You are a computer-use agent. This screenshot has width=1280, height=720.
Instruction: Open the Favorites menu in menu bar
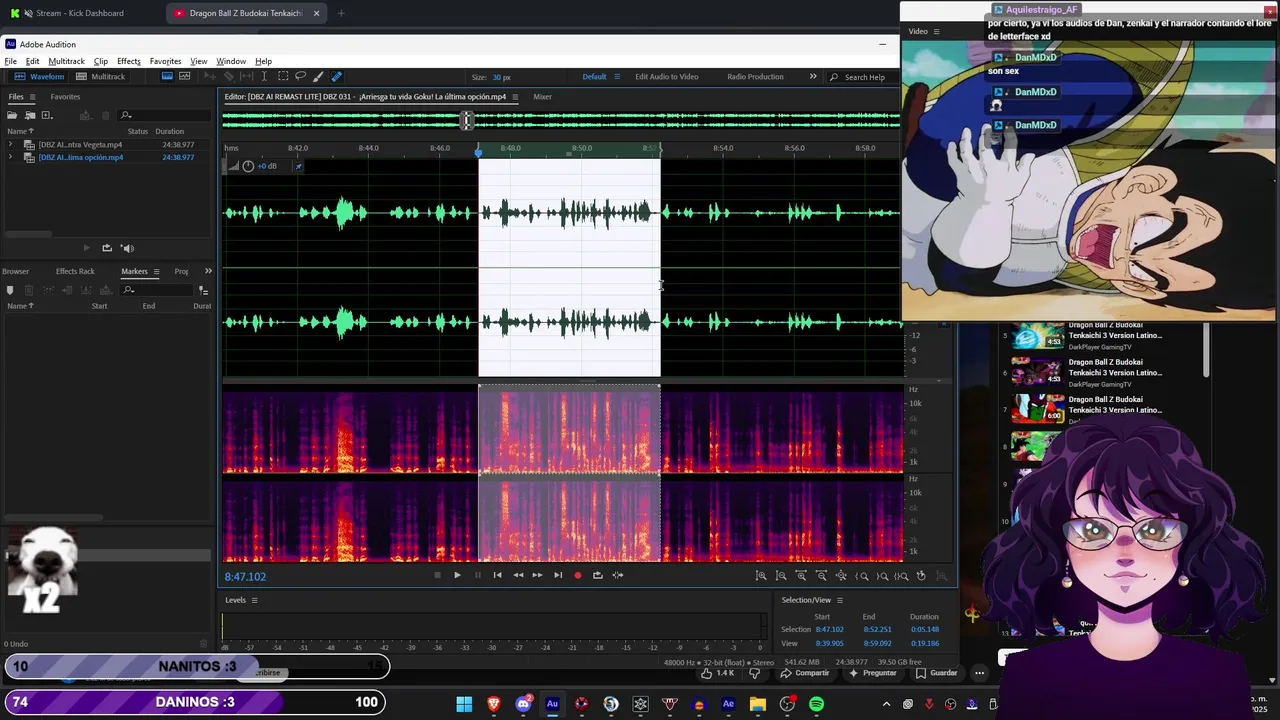click(166, 62)
